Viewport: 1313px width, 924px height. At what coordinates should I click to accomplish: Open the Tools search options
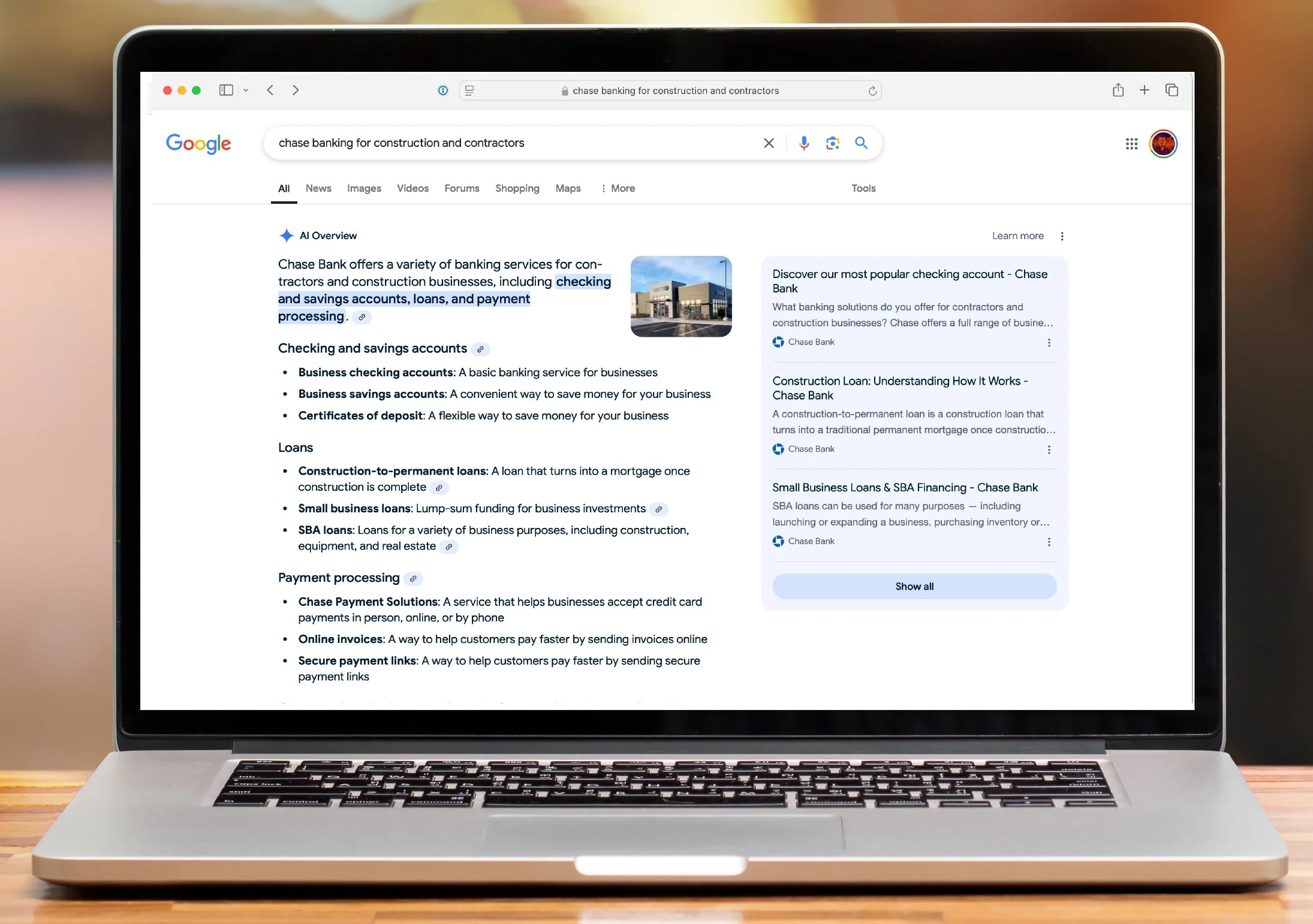point(863,188)
